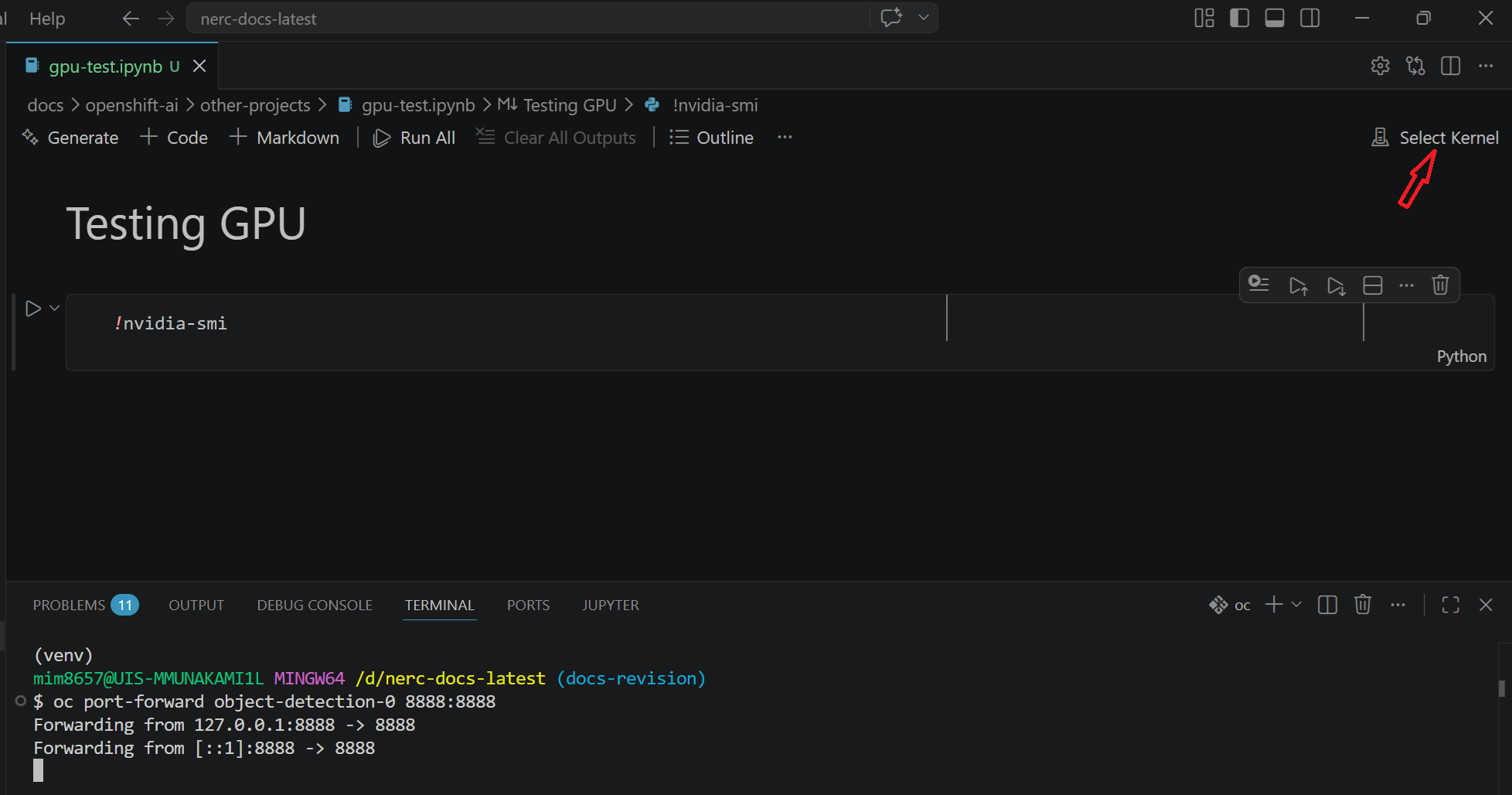1512x795 pixels.
Task: Expand the run cell options chevron
Action: [x=55, y=308]
